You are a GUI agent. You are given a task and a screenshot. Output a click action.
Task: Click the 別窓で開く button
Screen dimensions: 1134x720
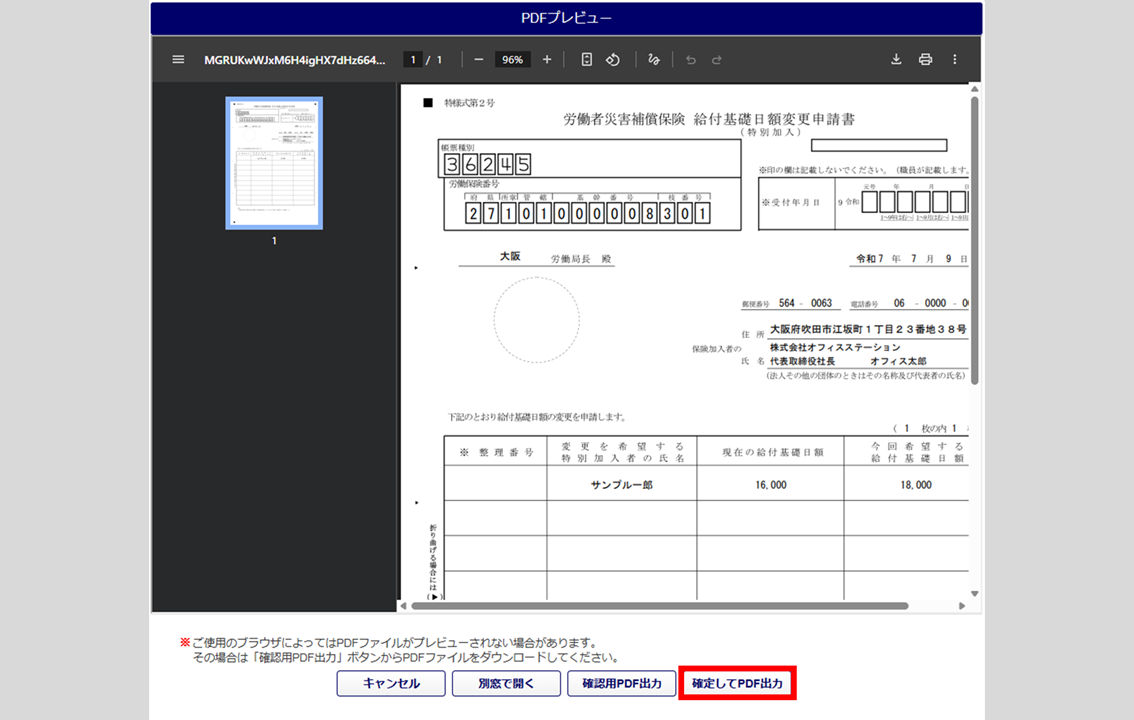(506, 684)
